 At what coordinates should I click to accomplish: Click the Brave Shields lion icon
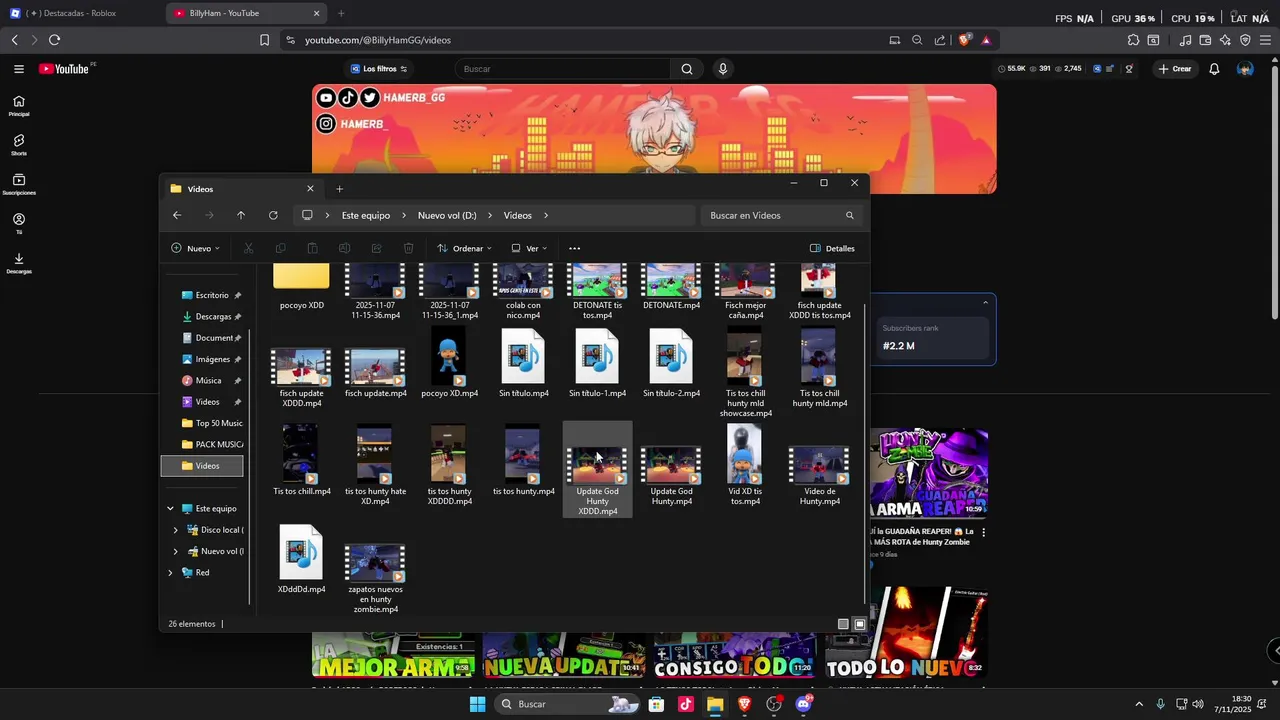click(964, 40)
